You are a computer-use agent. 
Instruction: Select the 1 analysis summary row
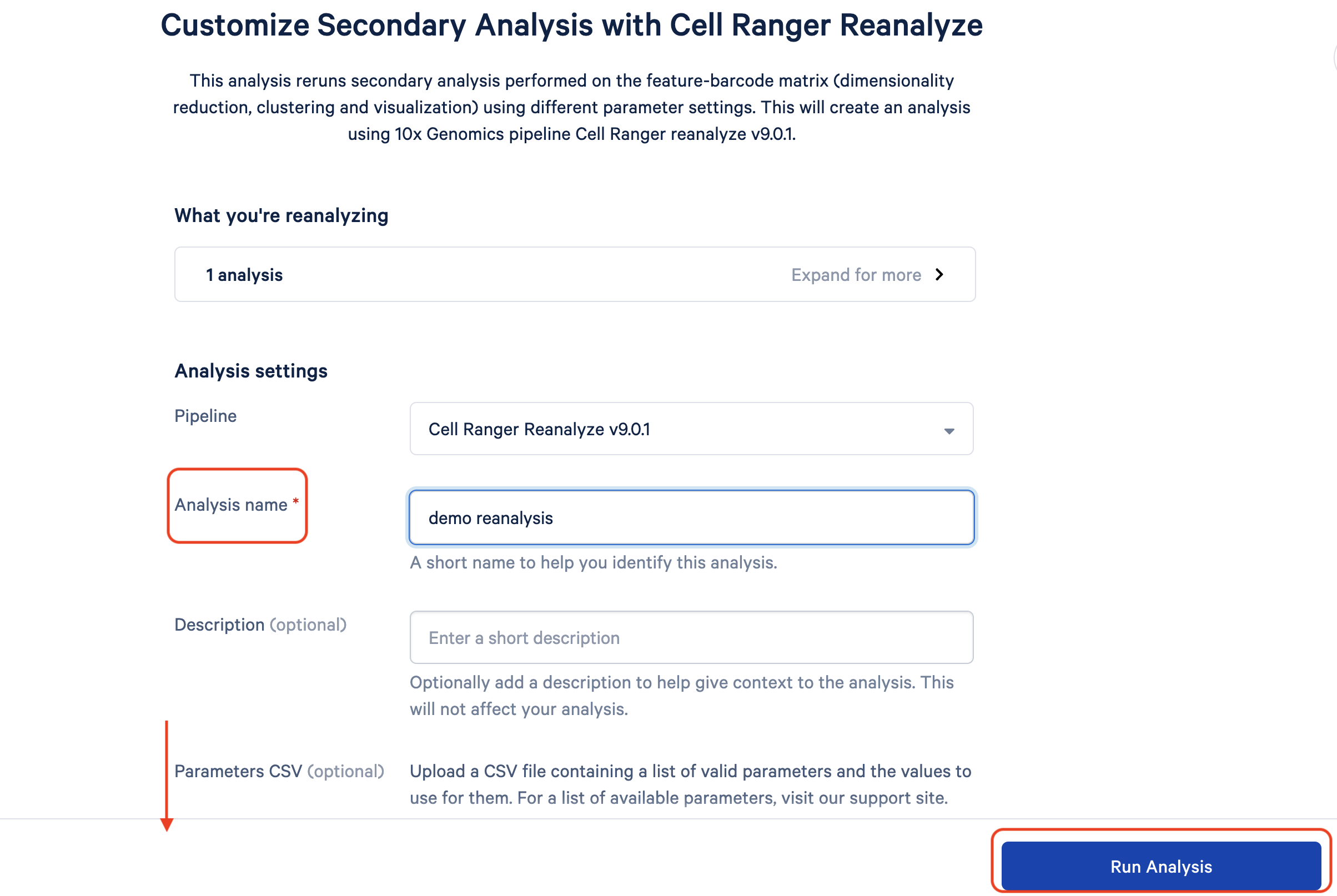[574, 274]
